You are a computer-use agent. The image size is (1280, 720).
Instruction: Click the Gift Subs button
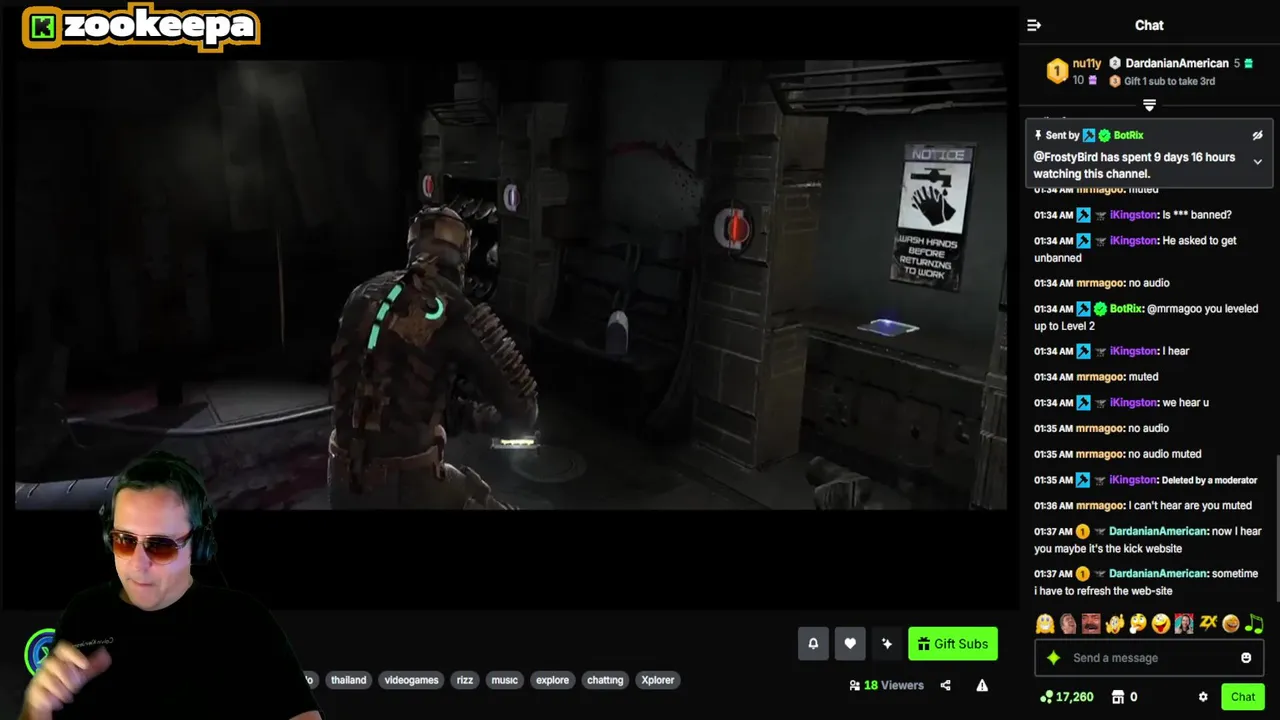(953, 644)
